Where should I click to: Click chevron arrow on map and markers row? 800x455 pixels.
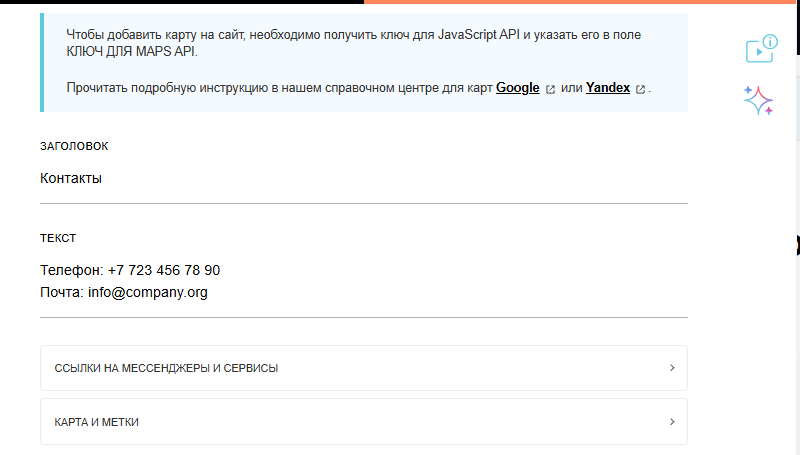coord(672,422)
